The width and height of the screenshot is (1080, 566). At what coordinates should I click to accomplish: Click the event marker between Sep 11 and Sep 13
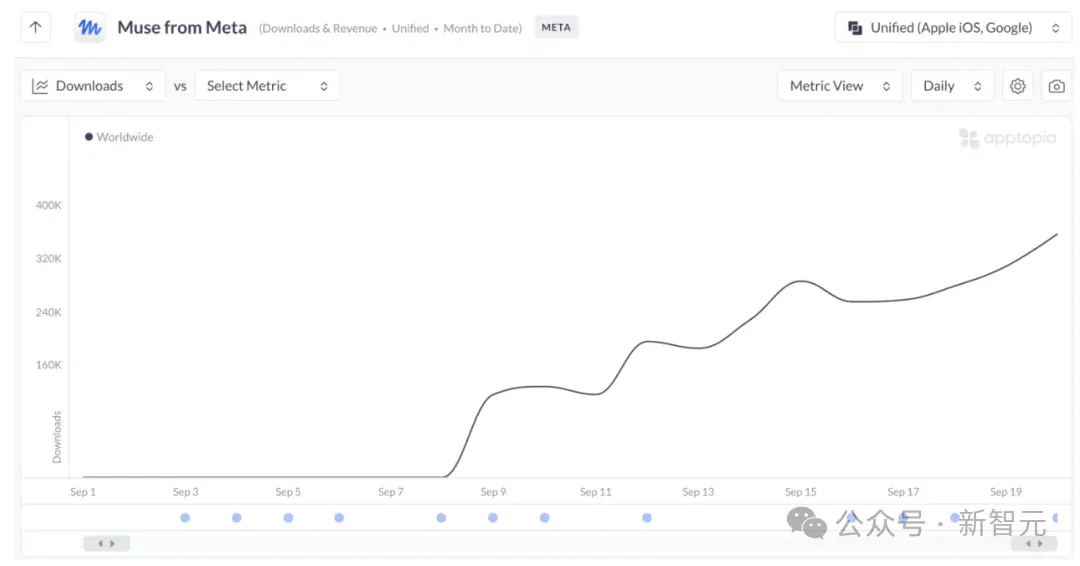point(647,518)
